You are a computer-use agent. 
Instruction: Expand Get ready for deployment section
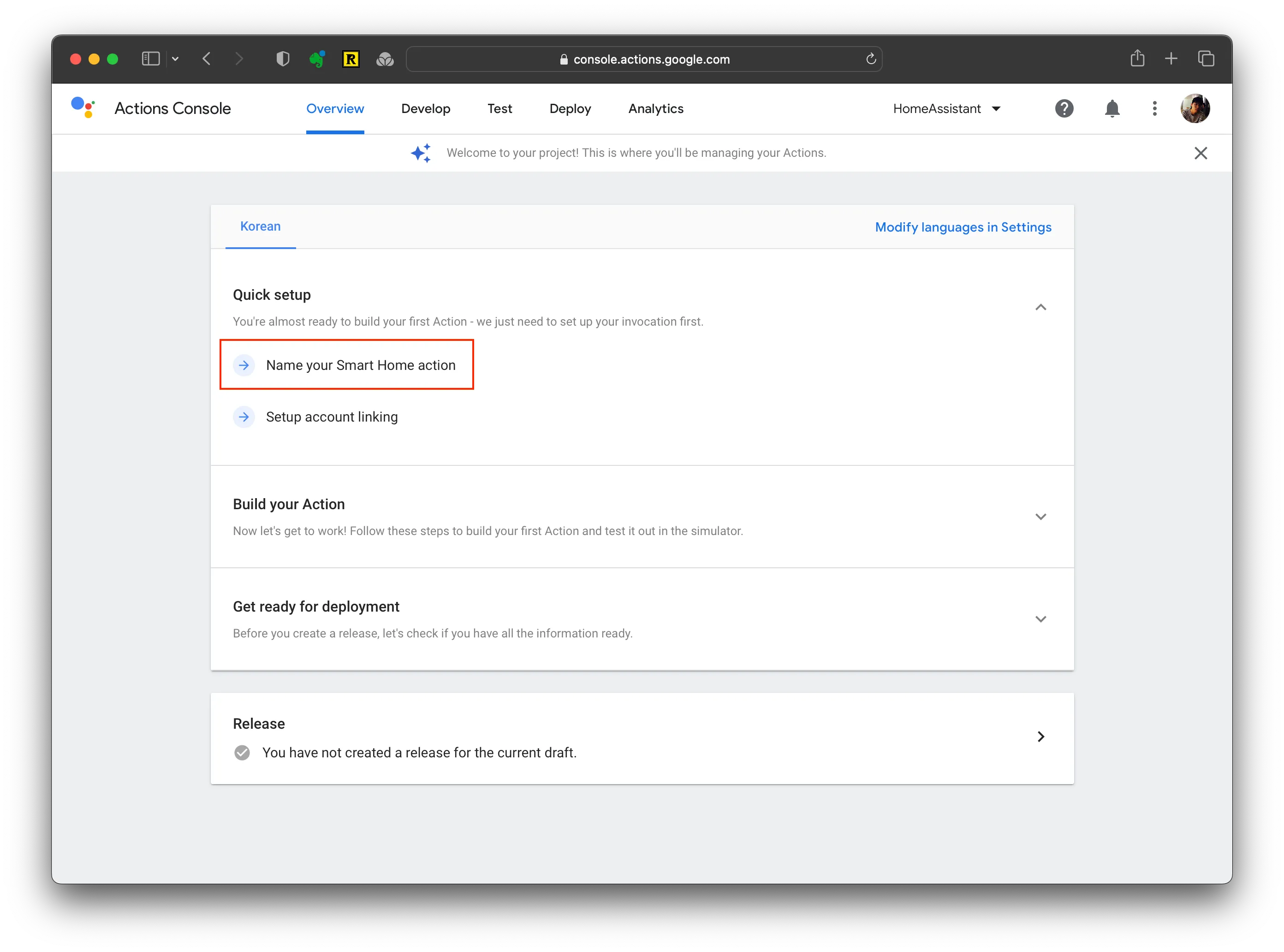click(x=1040, y=619)
